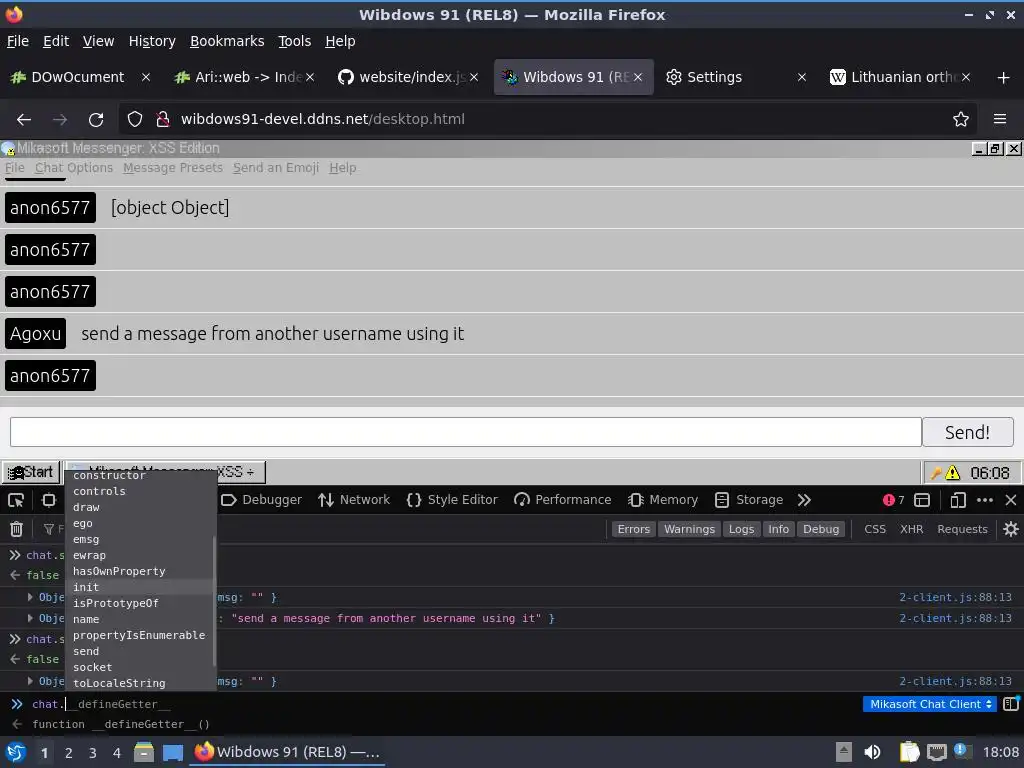This screenshot has height=768, width=1024.
Task: Open the console settings gear
Action: (1010, 529)
